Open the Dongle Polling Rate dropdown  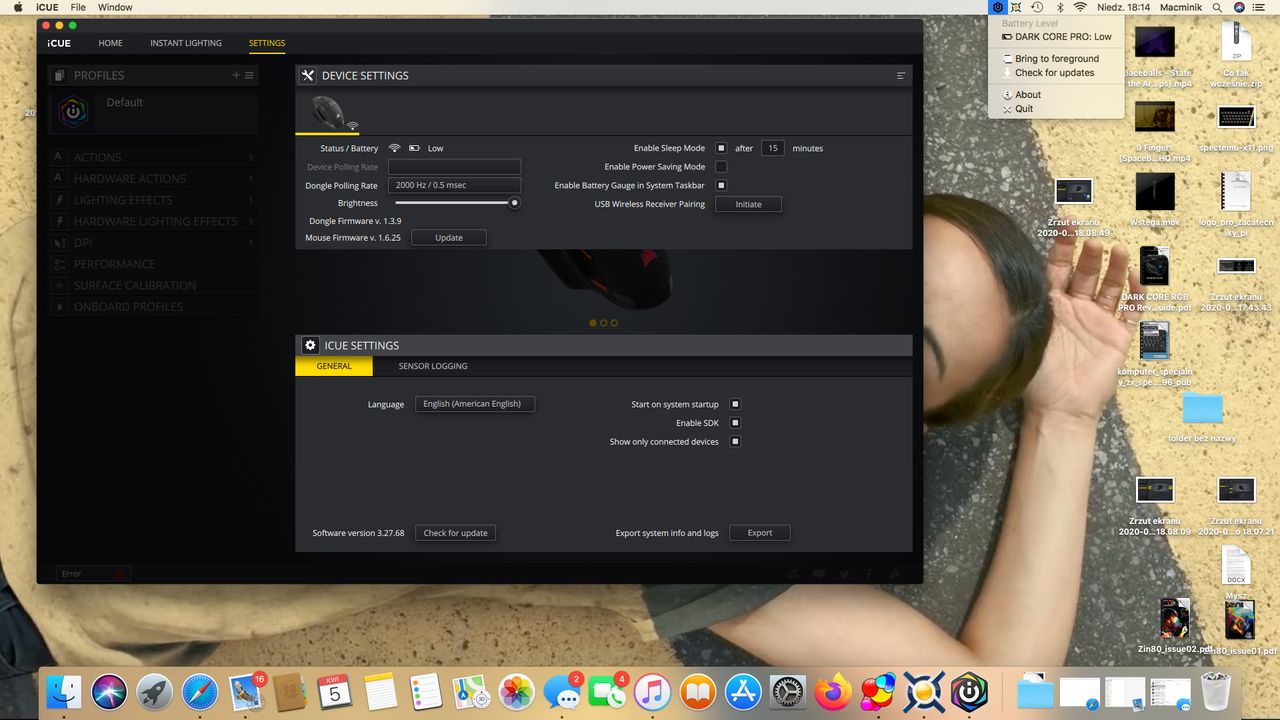(454, 185)
